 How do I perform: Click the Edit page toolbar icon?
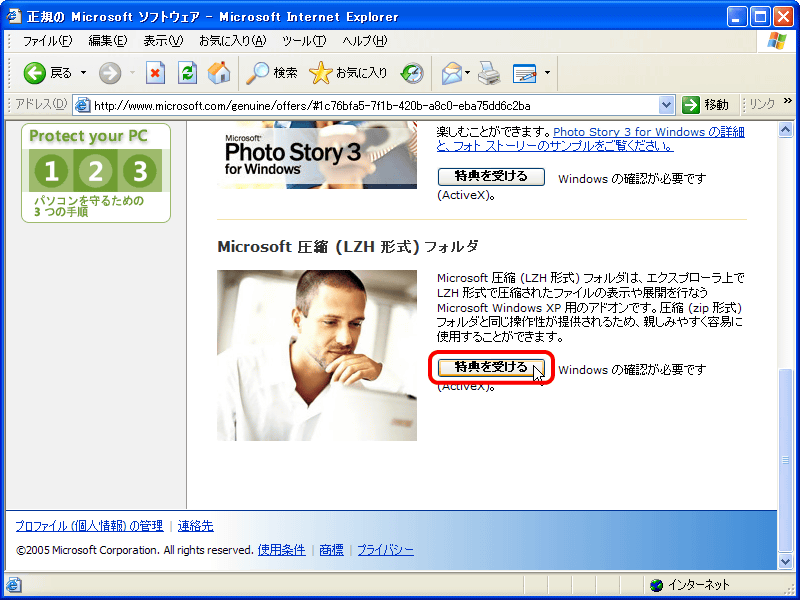click(x=524, y=73)
